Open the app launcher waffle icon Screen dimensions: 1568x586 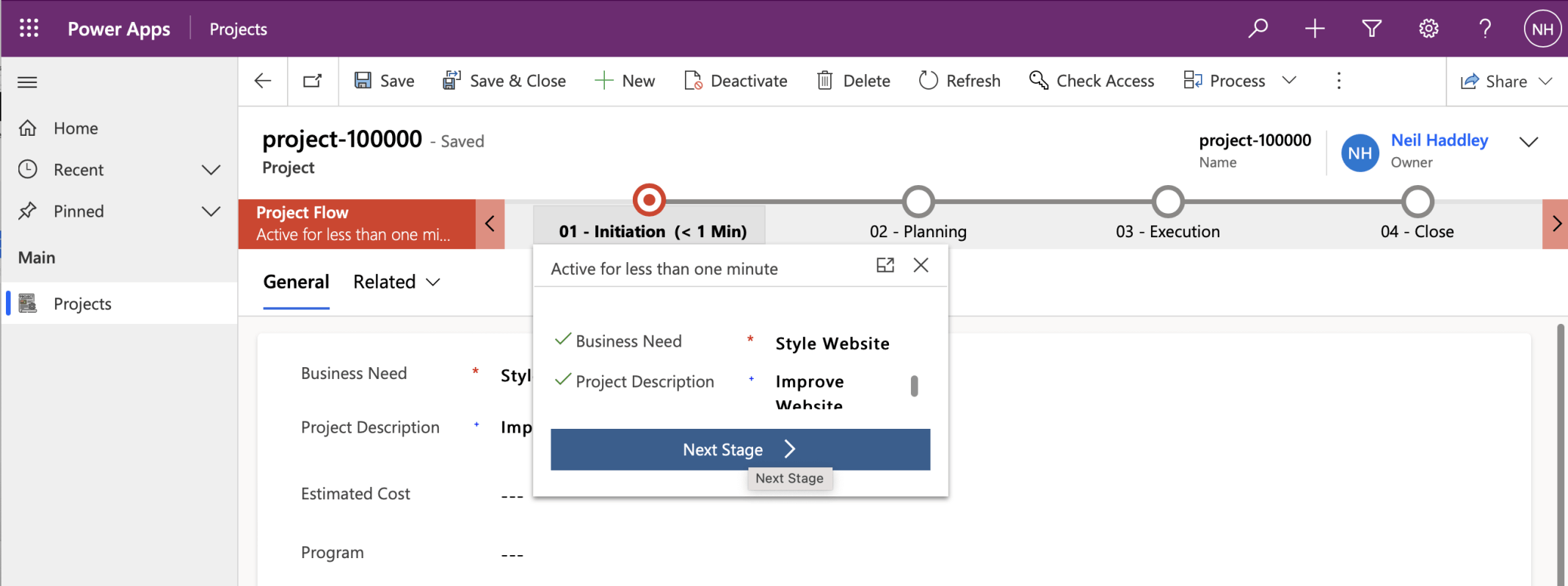(29, 29)
